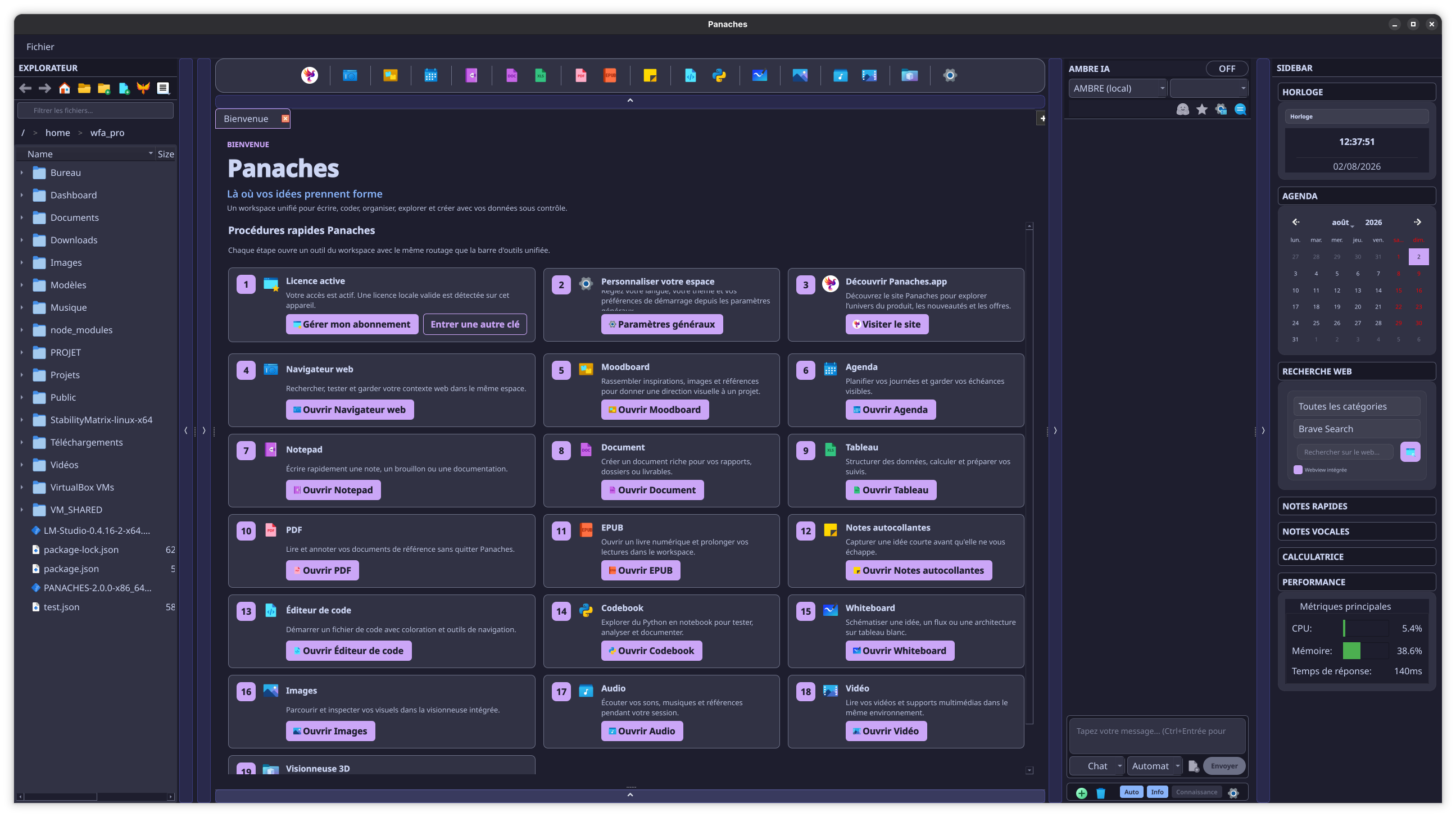The image size is (1456, 817).
Task: Click Ouvrir Whiteboard button
Action: tap(900, 651)
